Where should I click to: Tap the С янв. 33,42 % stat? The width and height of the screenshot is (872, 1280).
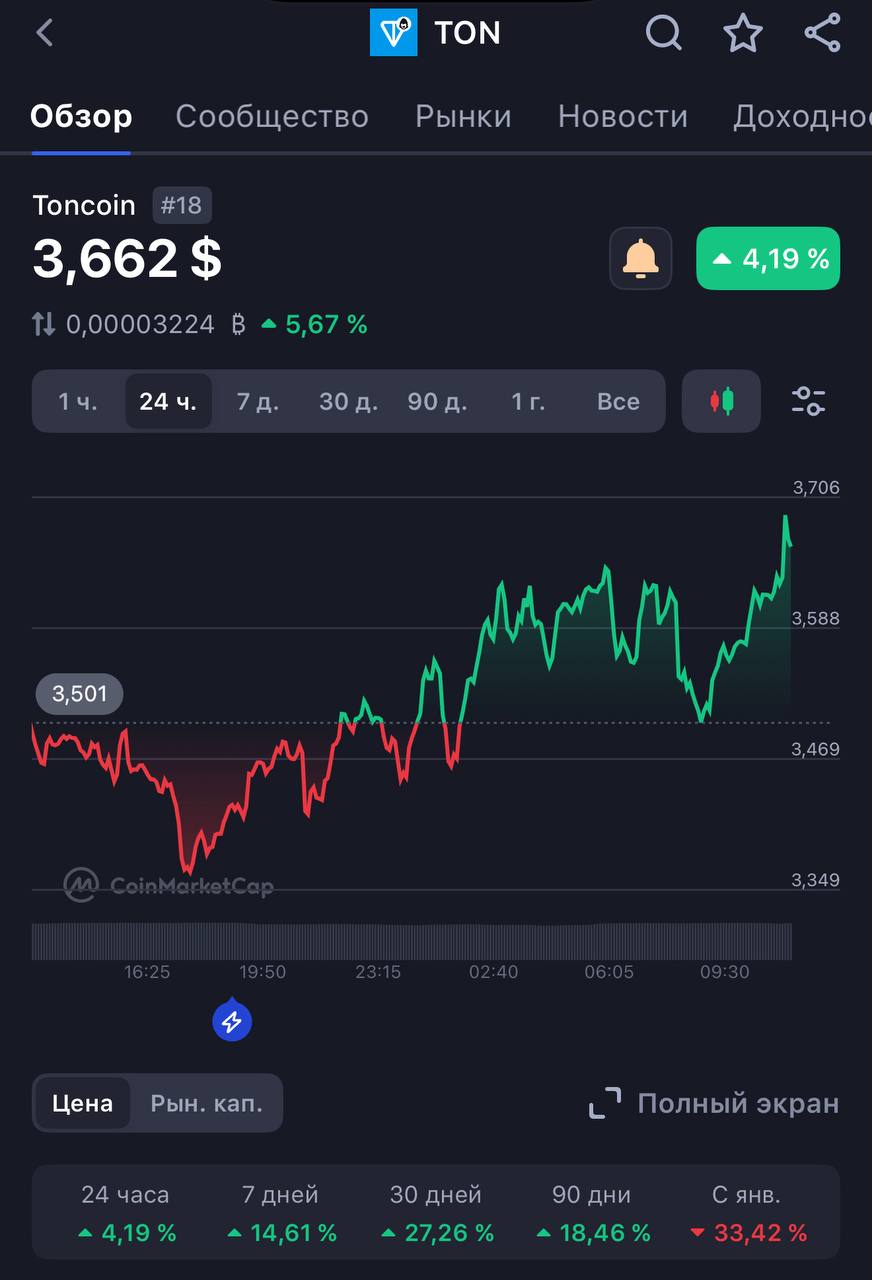(747, 1214)
